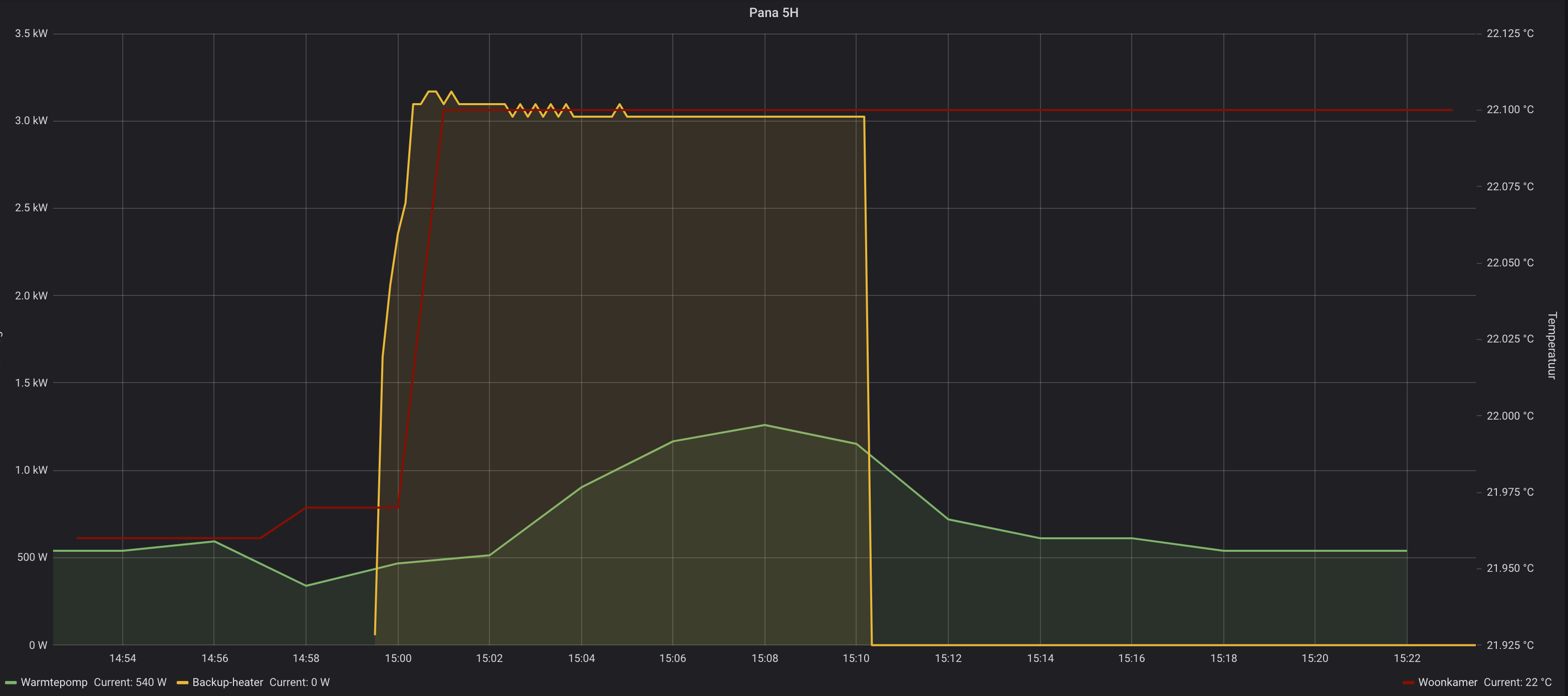Image resolution: width=1568 pixels, height=696 pixels.
Task: Click the green Warmtepomp peak at 15:08
Action: coord(764,425)
